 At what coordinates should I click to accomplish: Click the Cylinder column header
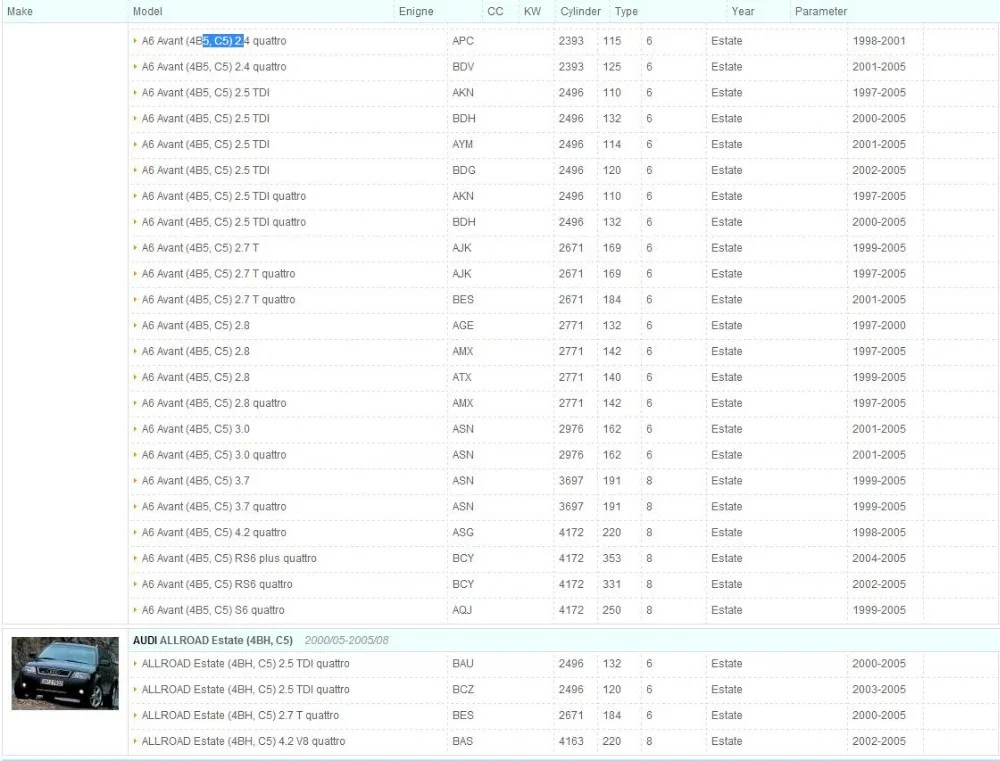coord(580,11)
